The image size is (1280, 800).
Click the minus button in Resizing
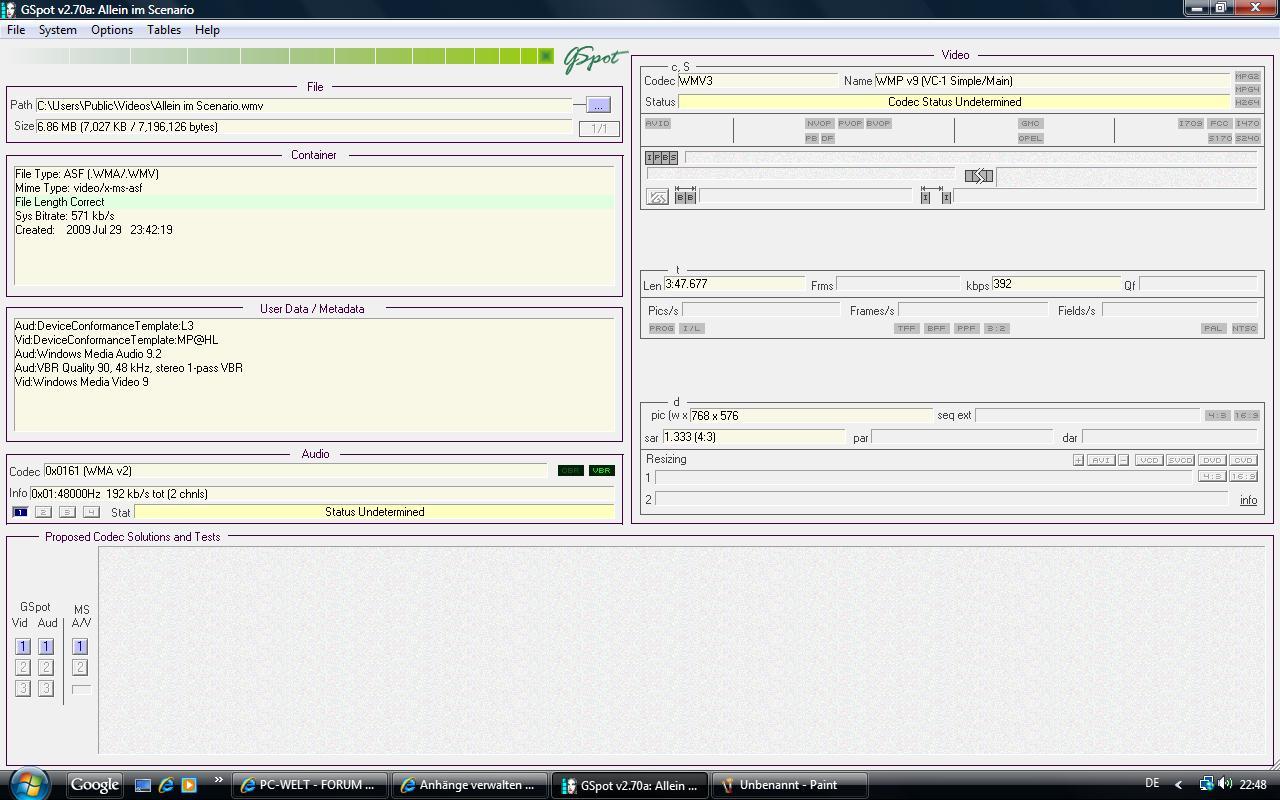coord(1123,460)
